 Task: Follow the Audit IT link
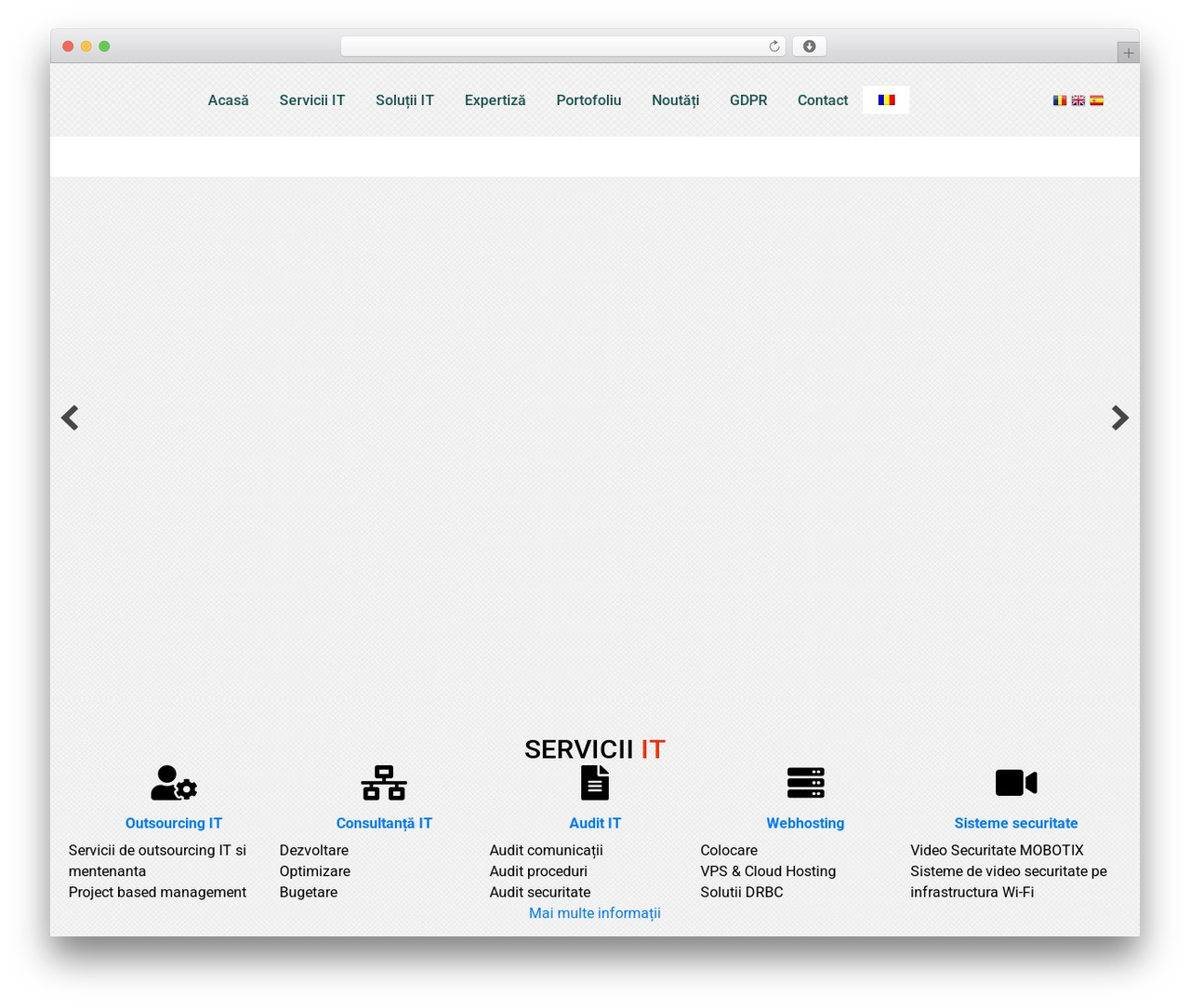(x=595, y=823)
